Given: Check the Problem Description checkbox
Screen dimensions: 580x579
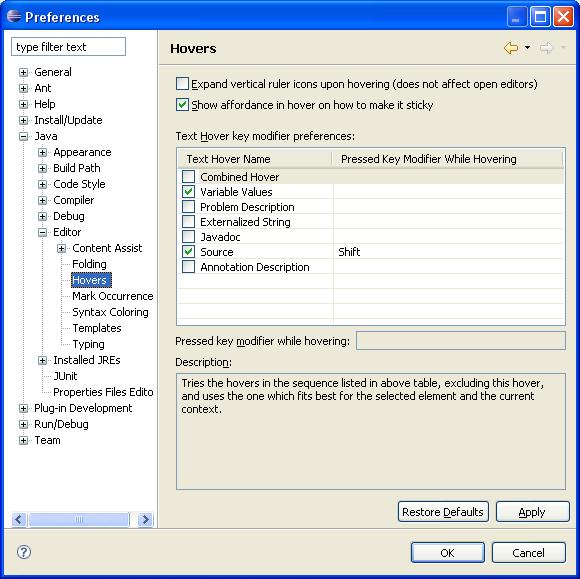Looking at the screenshot, I should 188,207.
